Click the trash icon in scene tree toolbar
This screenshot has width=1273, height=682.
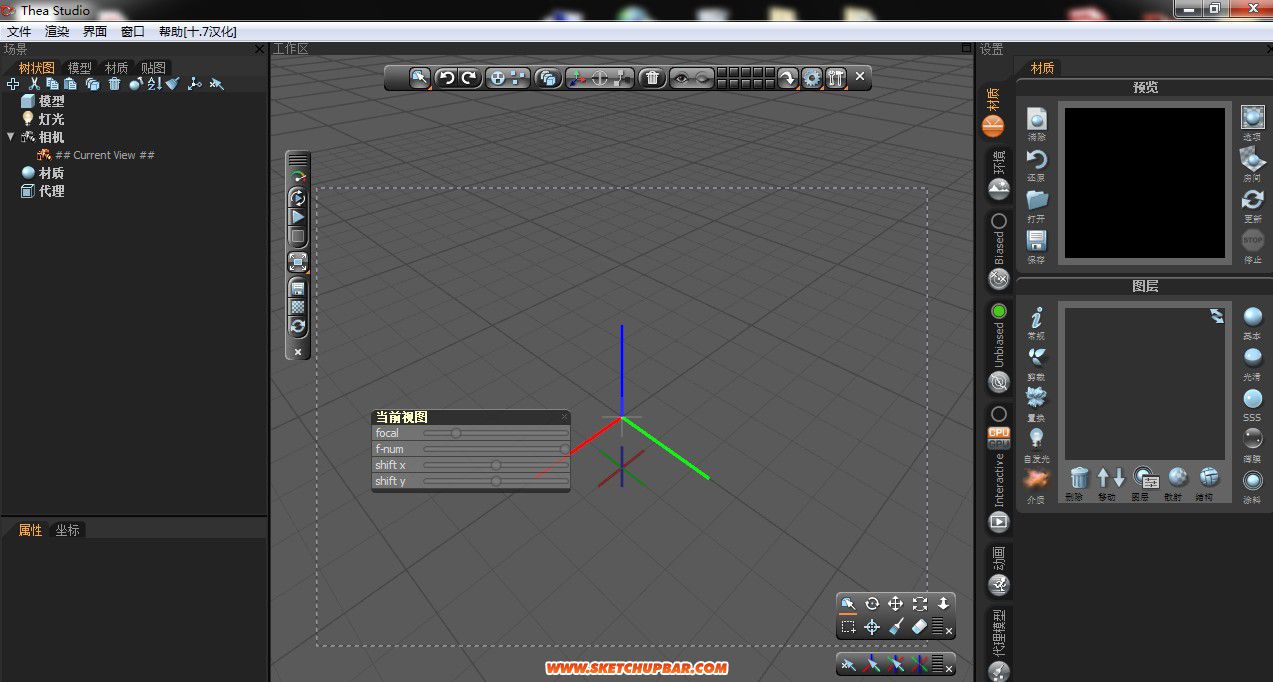(114, 84)
